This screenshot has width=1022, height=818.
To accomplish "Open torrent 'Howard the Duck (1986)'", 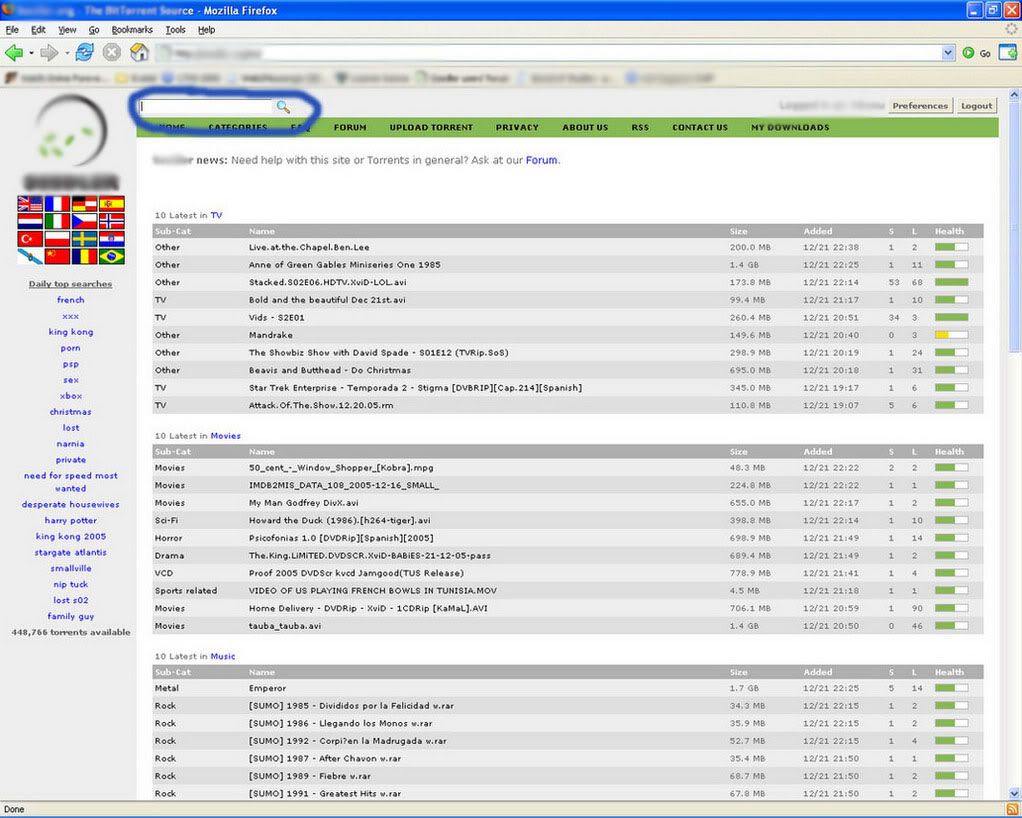I will coord(340,521).
